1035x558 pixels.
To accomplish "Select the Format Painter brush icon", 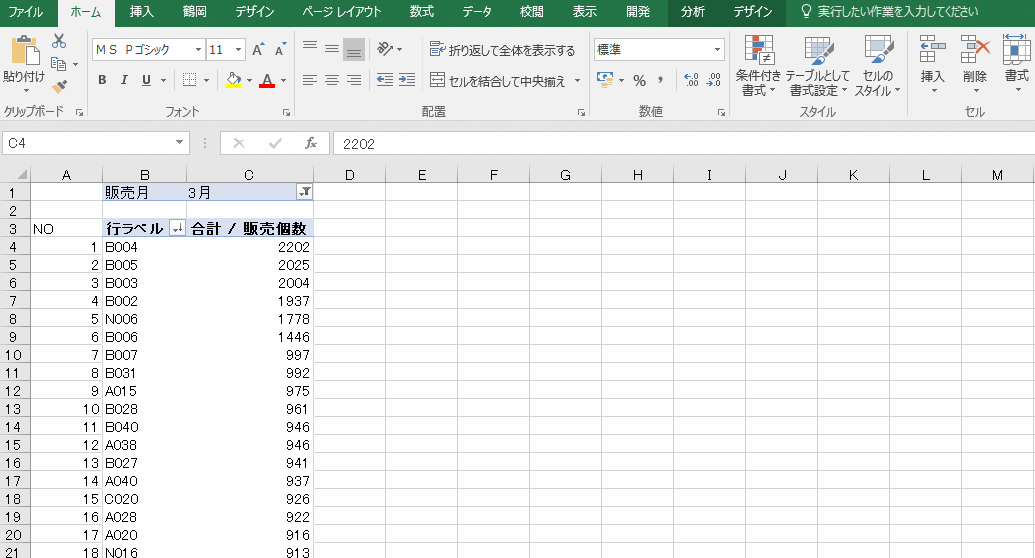I will (59, 87).
